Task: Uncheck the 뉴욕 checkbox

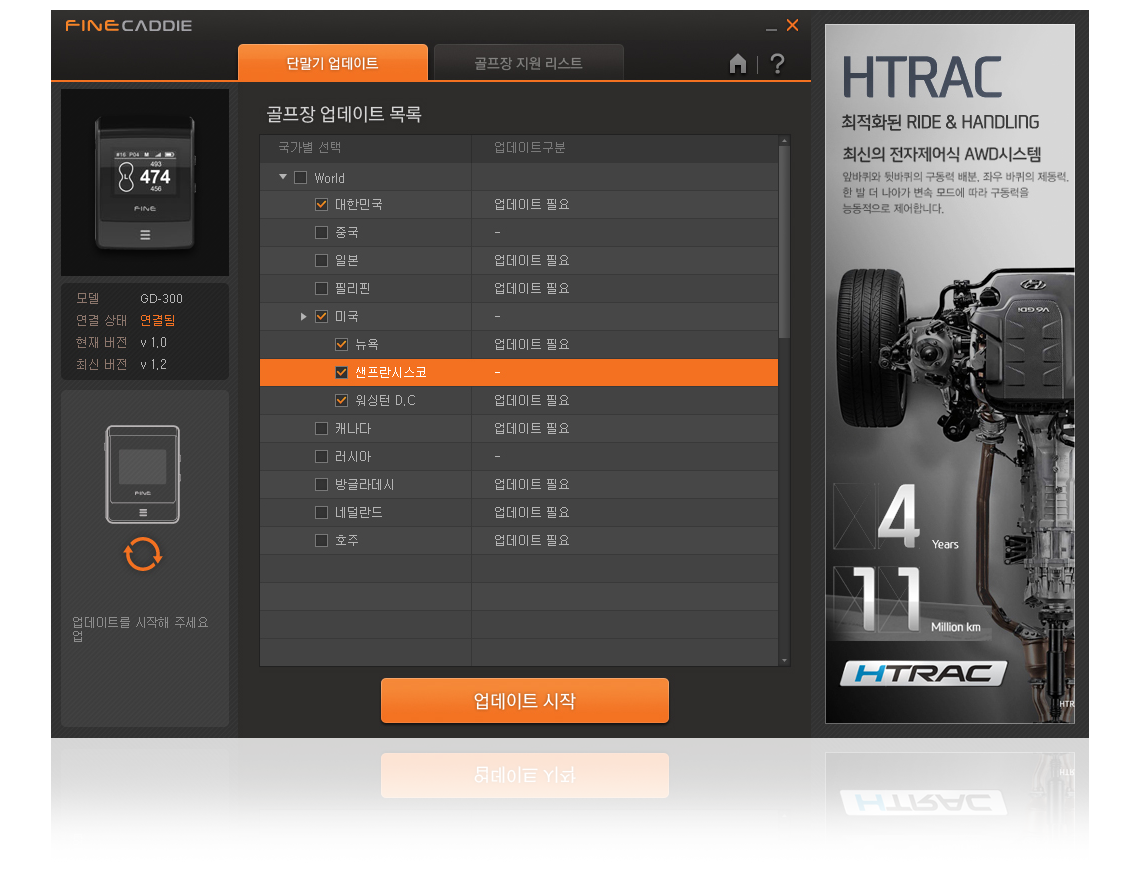Action: [x=342, y=345]
